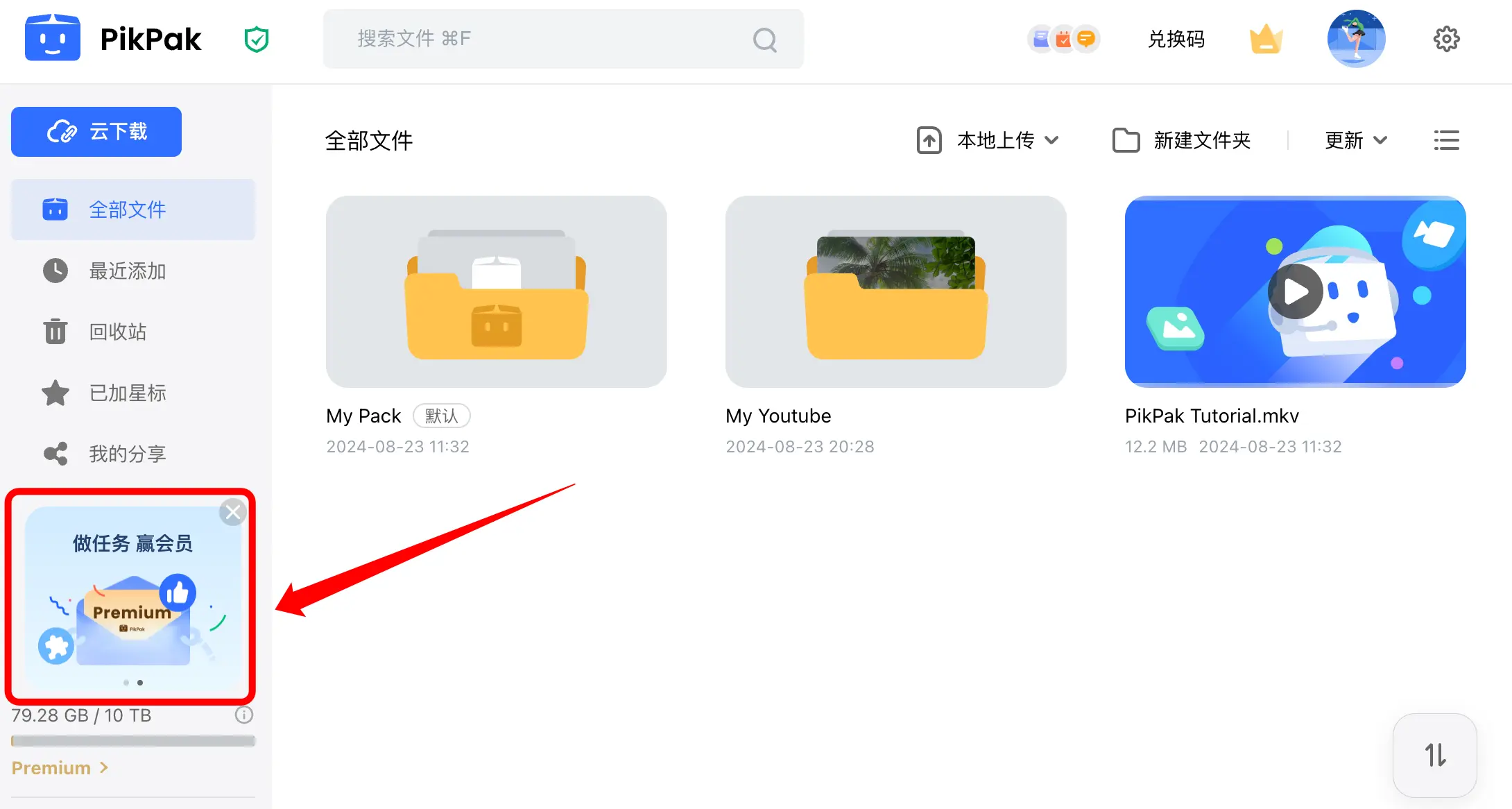Click the 兑换码 link
The image size is (1512, 809).
pyautogui.click(x=1176, y=39)
